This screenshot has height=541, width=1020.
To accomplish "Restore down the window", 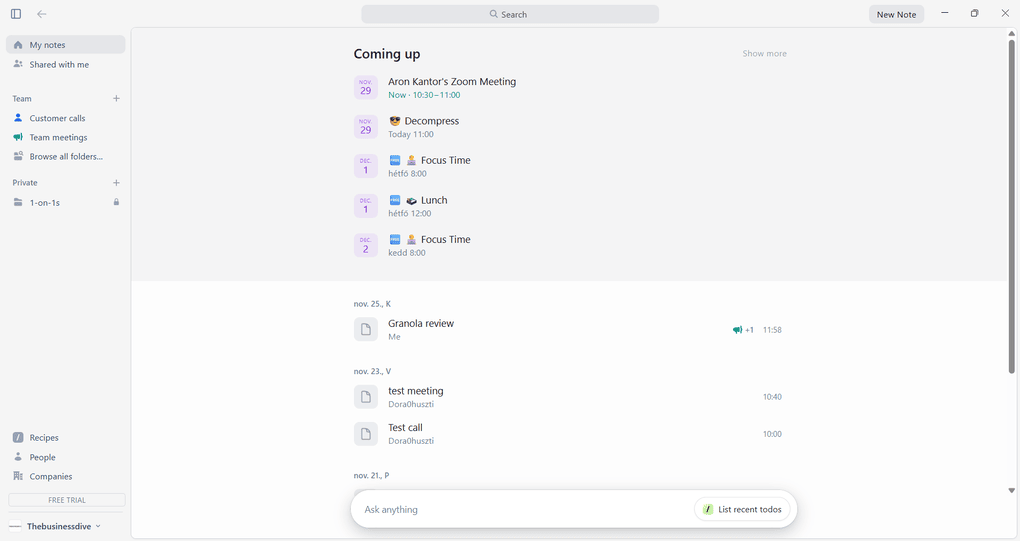I will [974, 13].
